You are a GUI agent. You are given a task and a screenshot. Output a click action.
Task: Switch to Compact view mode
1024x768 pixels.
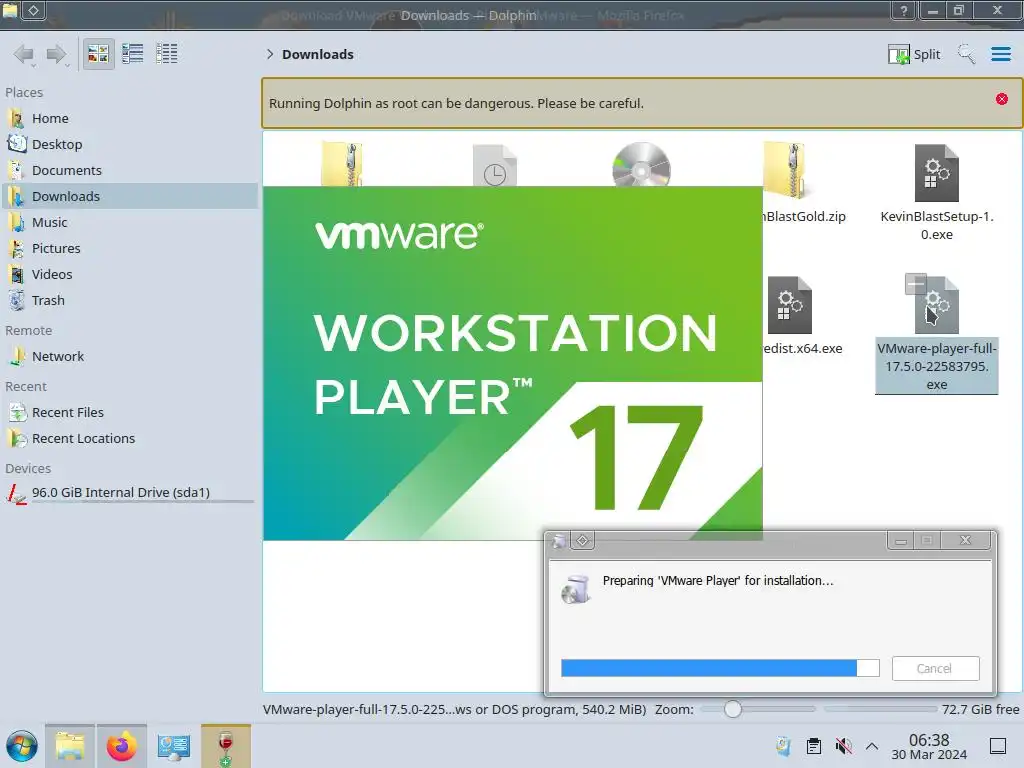tap(133, 54)
